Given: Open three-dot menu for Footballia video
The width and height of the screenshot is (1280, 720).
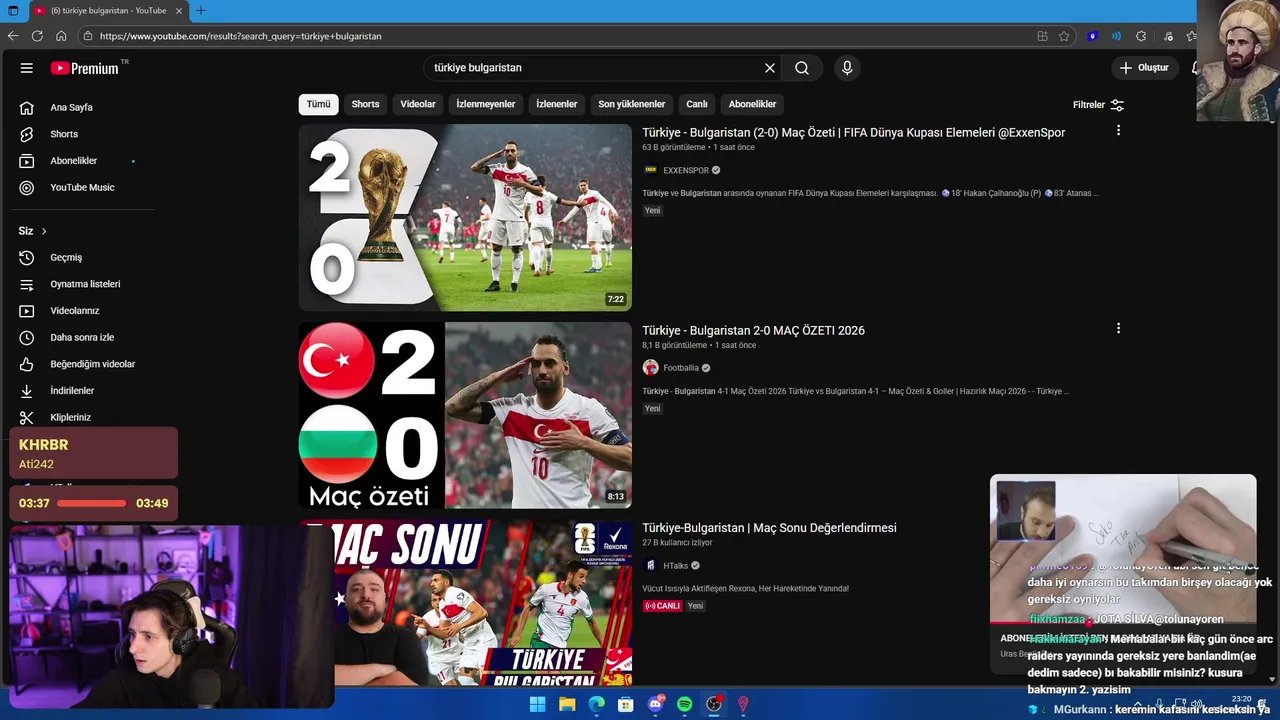Looking at the screenshot, I should click(1118, 328).
